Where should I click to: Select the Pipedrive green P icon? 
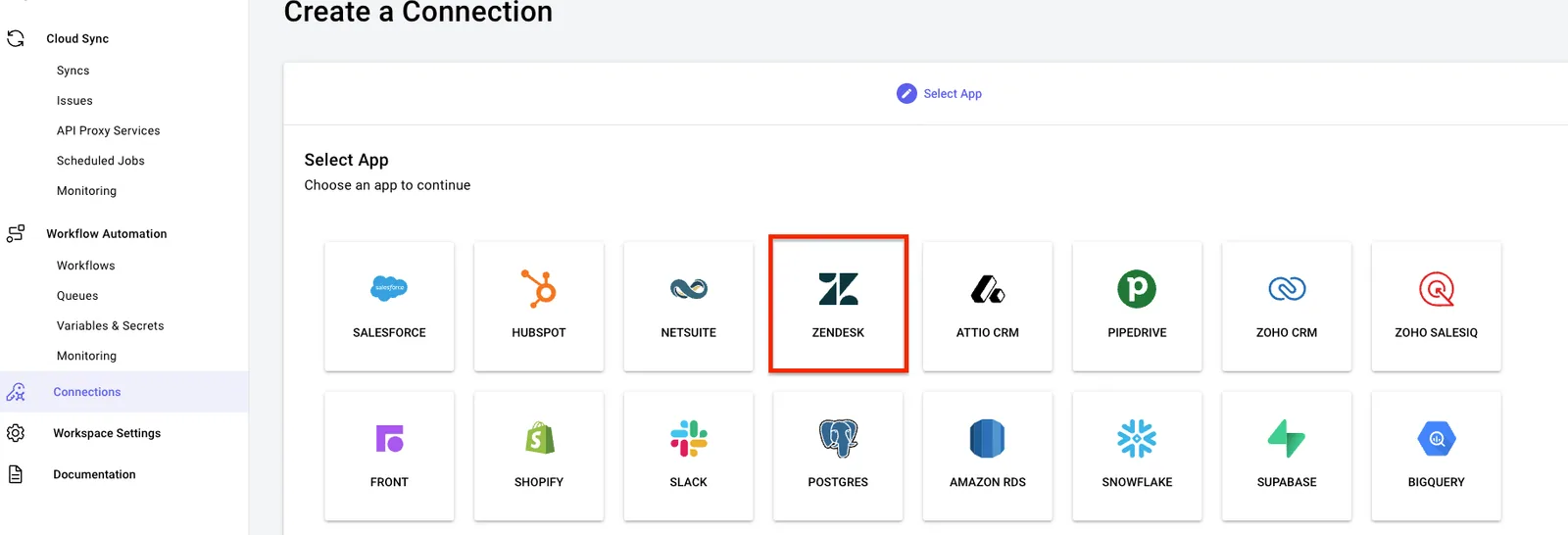click(1137, 288)
